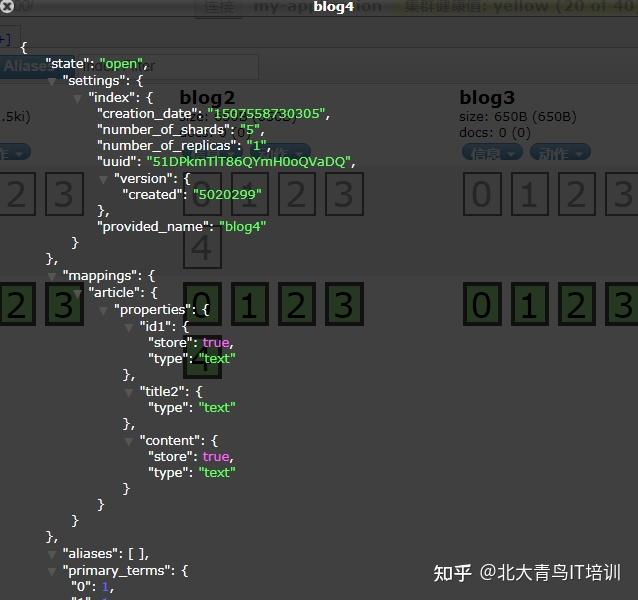Collapse the "properties" node
Screen dimensions: 638x600
103,310
